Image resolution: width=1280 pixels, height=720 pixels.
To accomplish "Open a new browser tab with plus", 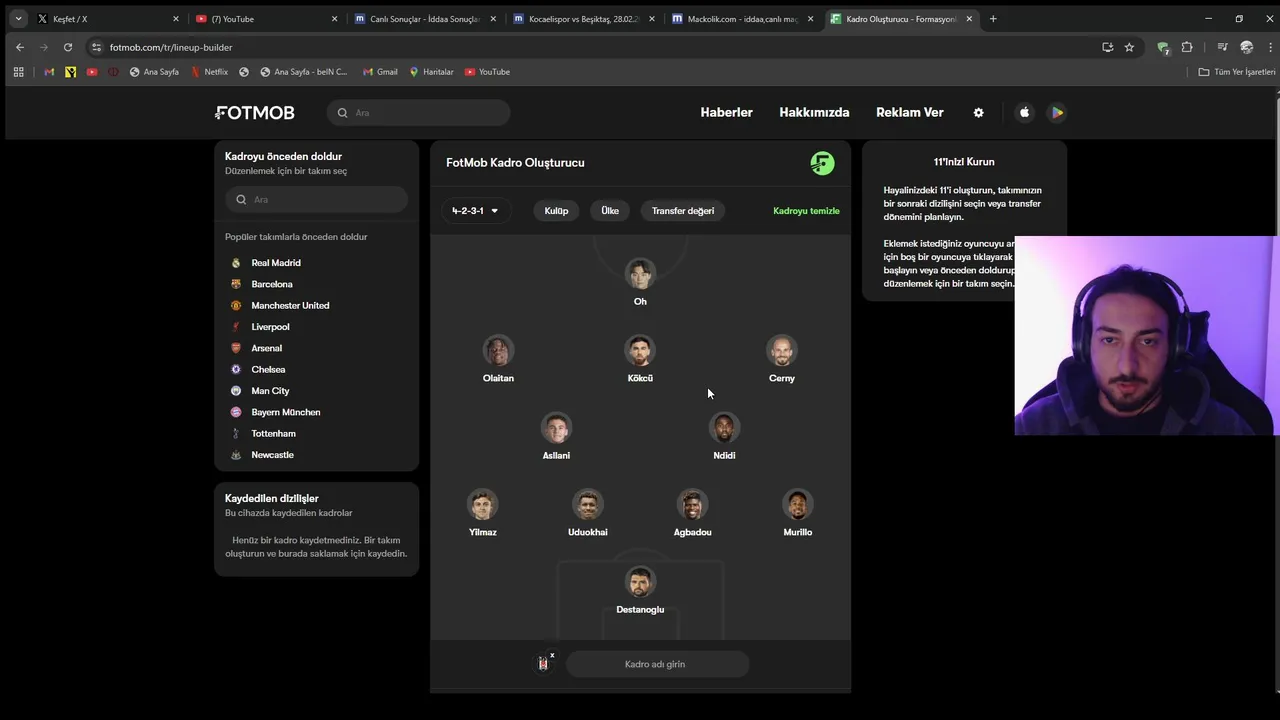I will point(993,19).
